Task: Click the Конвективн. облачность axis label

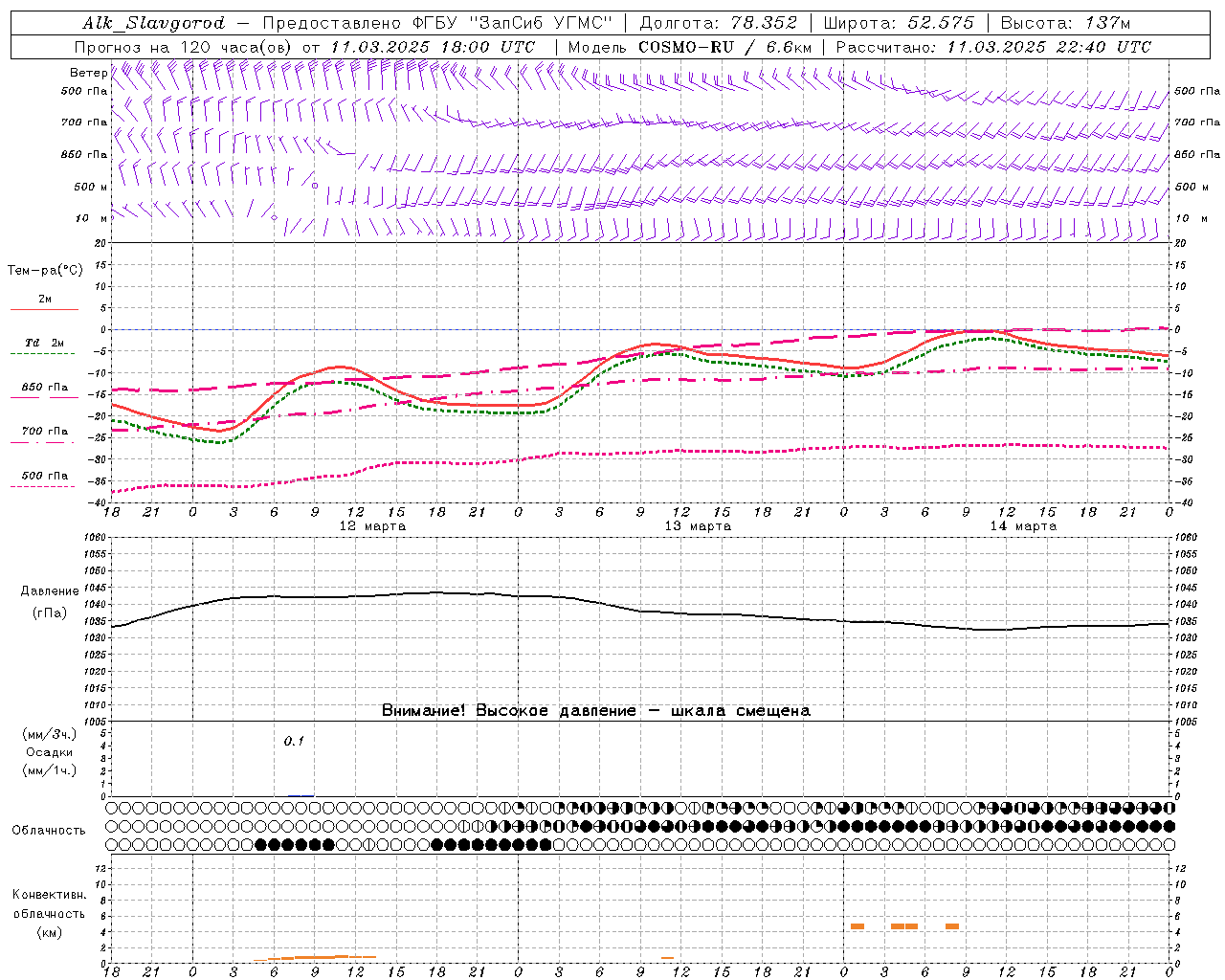Action: click(49, 913)
